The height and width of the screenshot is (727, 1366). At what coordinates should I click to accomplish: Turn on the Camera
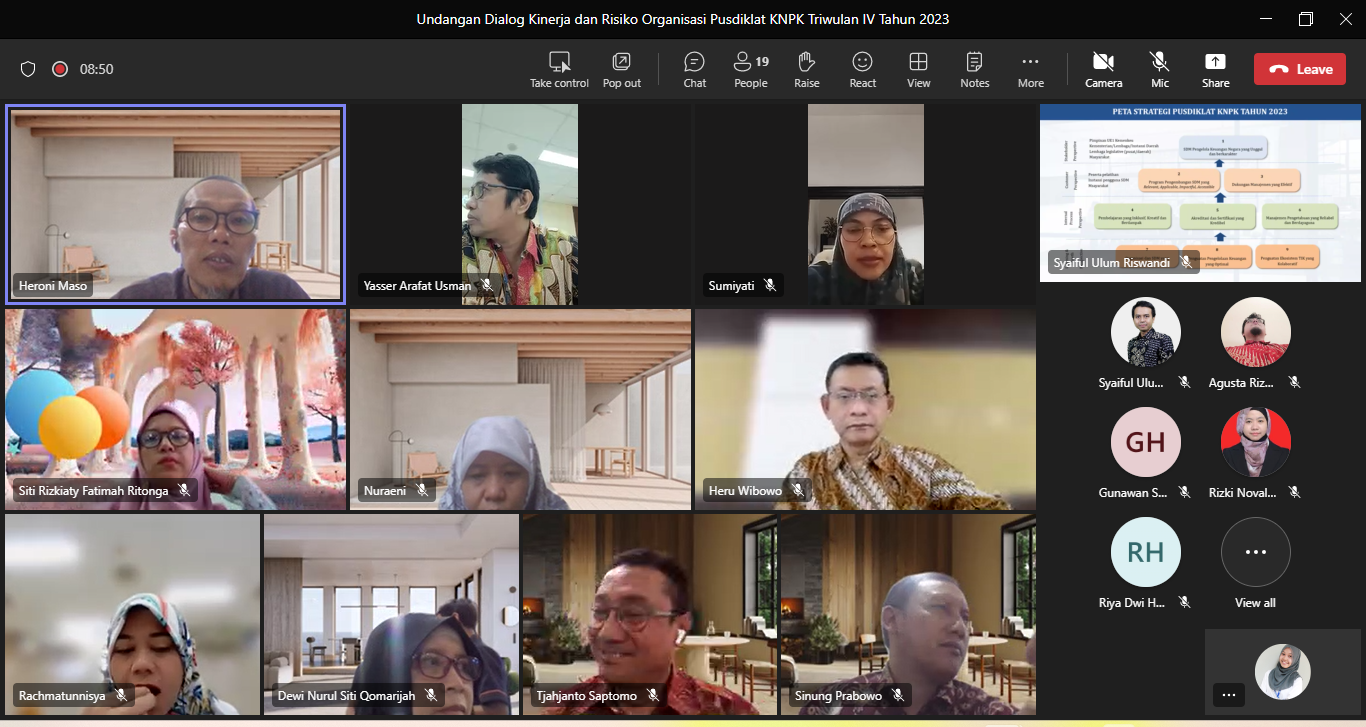click(x=1104, y=69)
